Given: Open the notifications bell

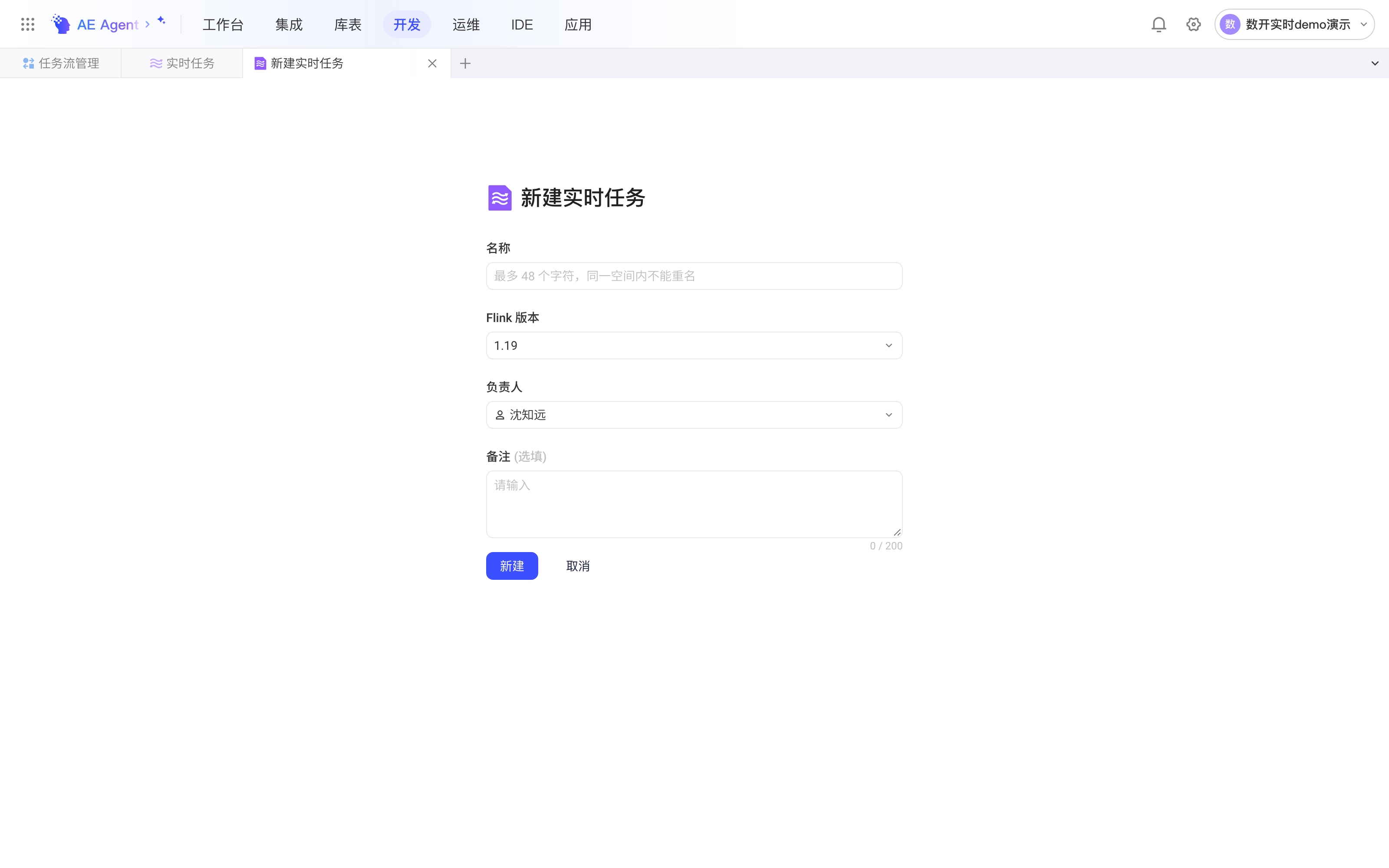Looking at the screenshot, I should (x=1159, y=24).
